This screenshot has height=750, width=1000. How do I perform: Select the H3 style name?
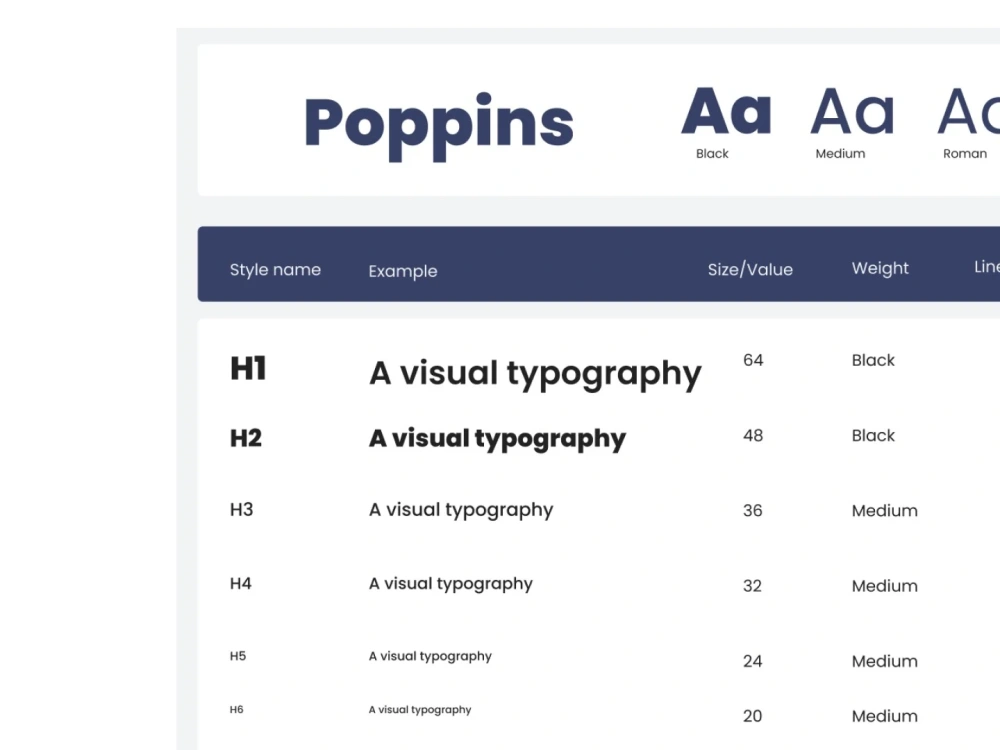[x=241, y=509]
